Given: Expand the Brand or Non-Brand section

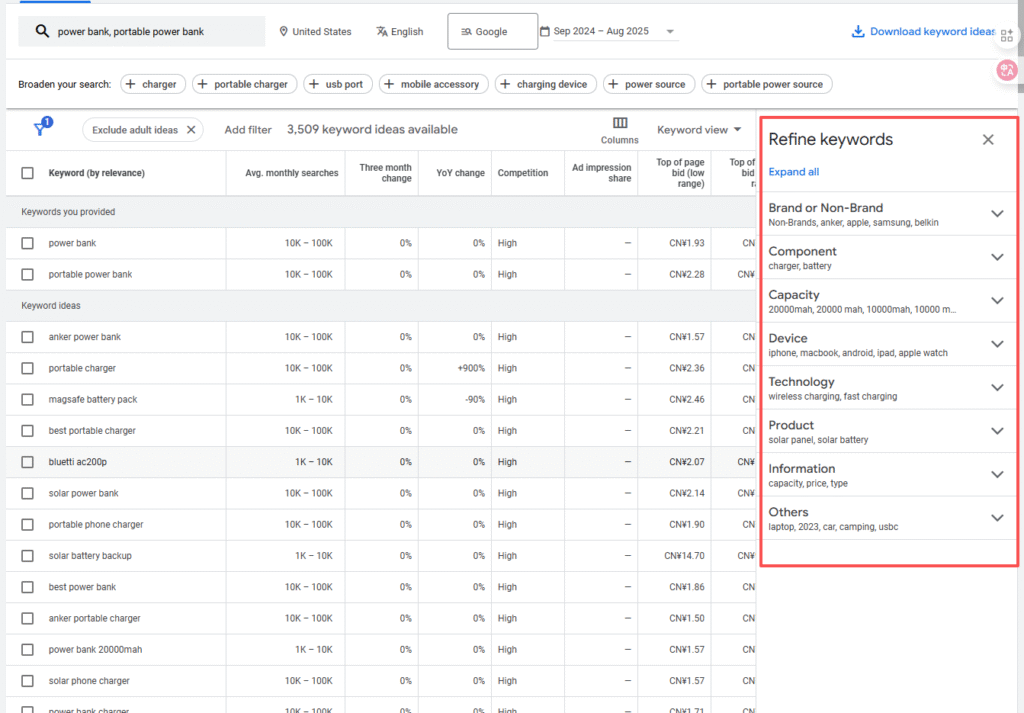Looking at the screenshot, I should coord(996,214).
